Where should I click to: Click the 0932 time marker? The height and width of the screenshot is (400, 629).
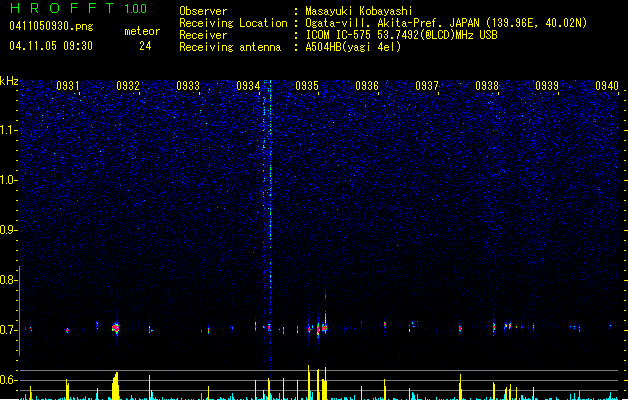tap(128, 86)
